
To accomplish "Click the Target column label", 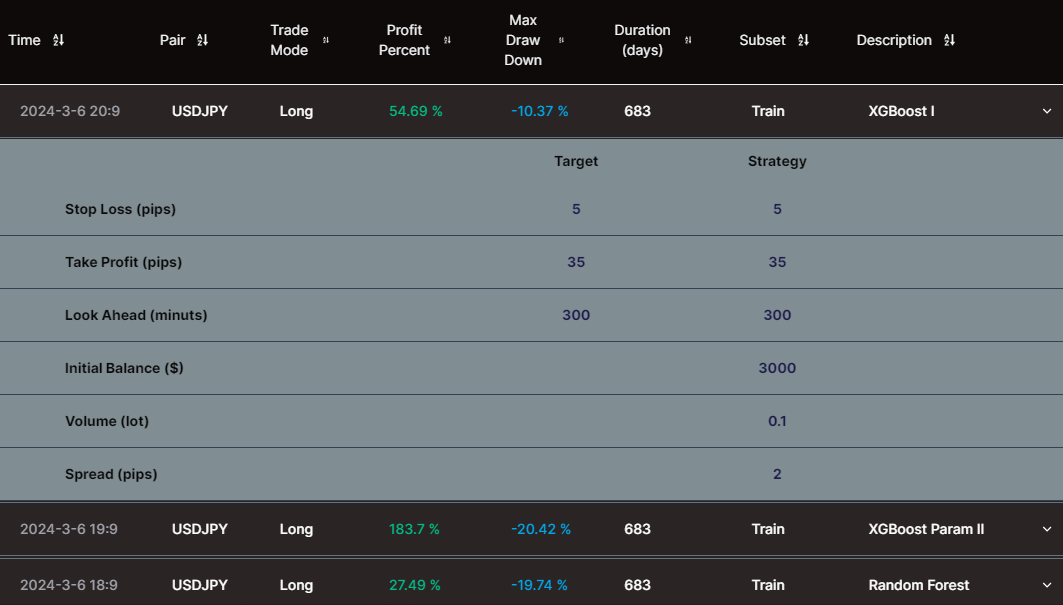I will [x=576, y=161].
